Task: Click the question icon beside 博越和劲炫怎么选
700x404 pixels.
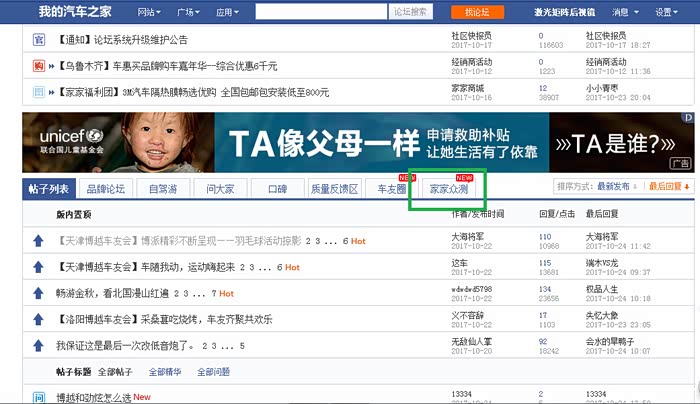Action: pyautogui.click(x=39, y=397)
